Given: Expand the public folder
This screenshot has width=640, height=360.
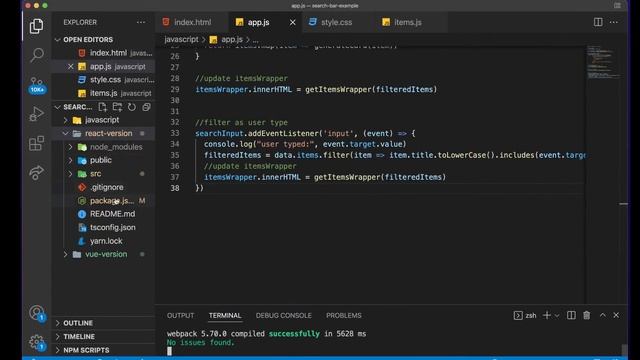Looking at the screenshot, I should pyautogui.click(x=104, y=160).
